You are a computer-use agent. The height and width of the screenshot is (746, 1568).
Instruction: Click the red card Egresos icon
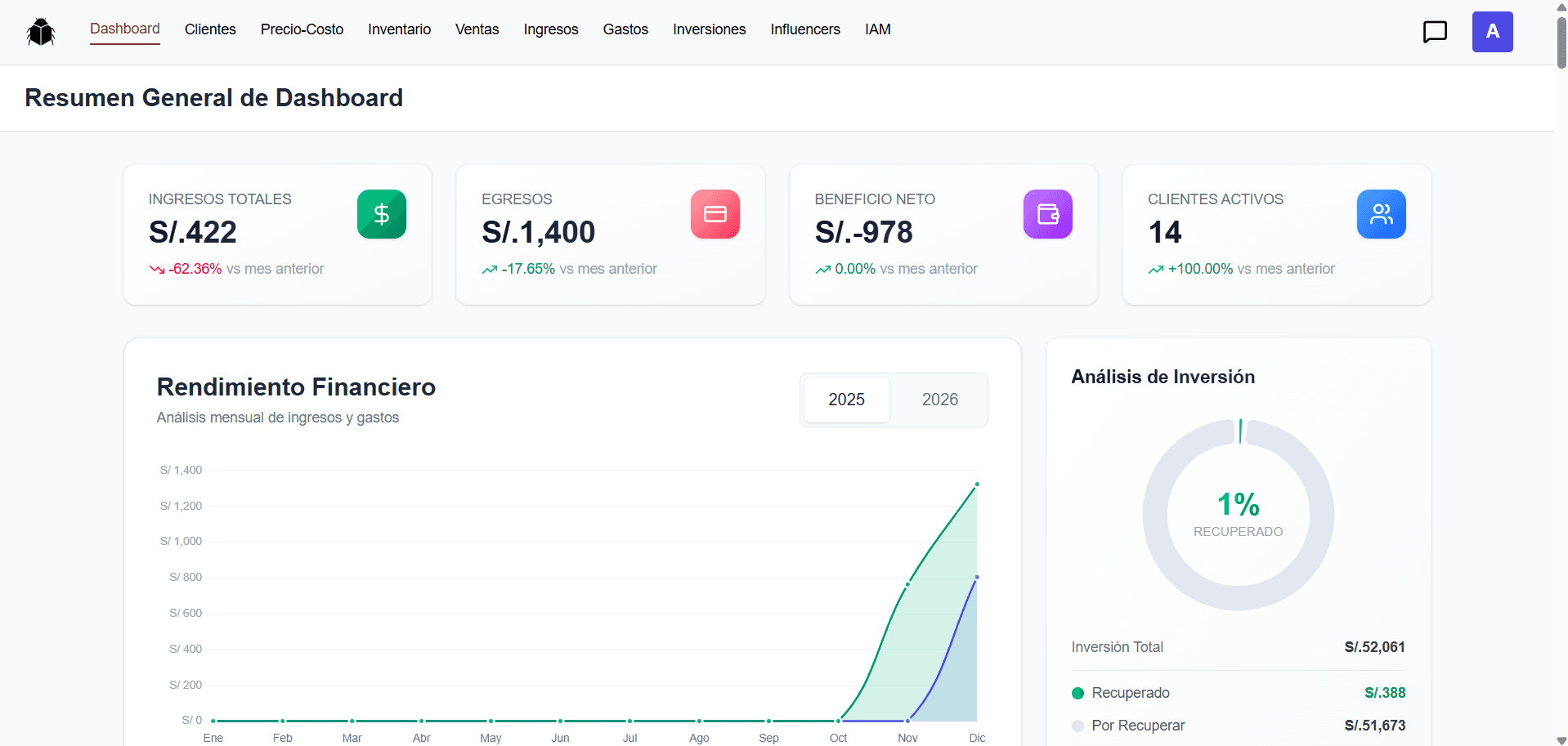click(x=715, y=214)
